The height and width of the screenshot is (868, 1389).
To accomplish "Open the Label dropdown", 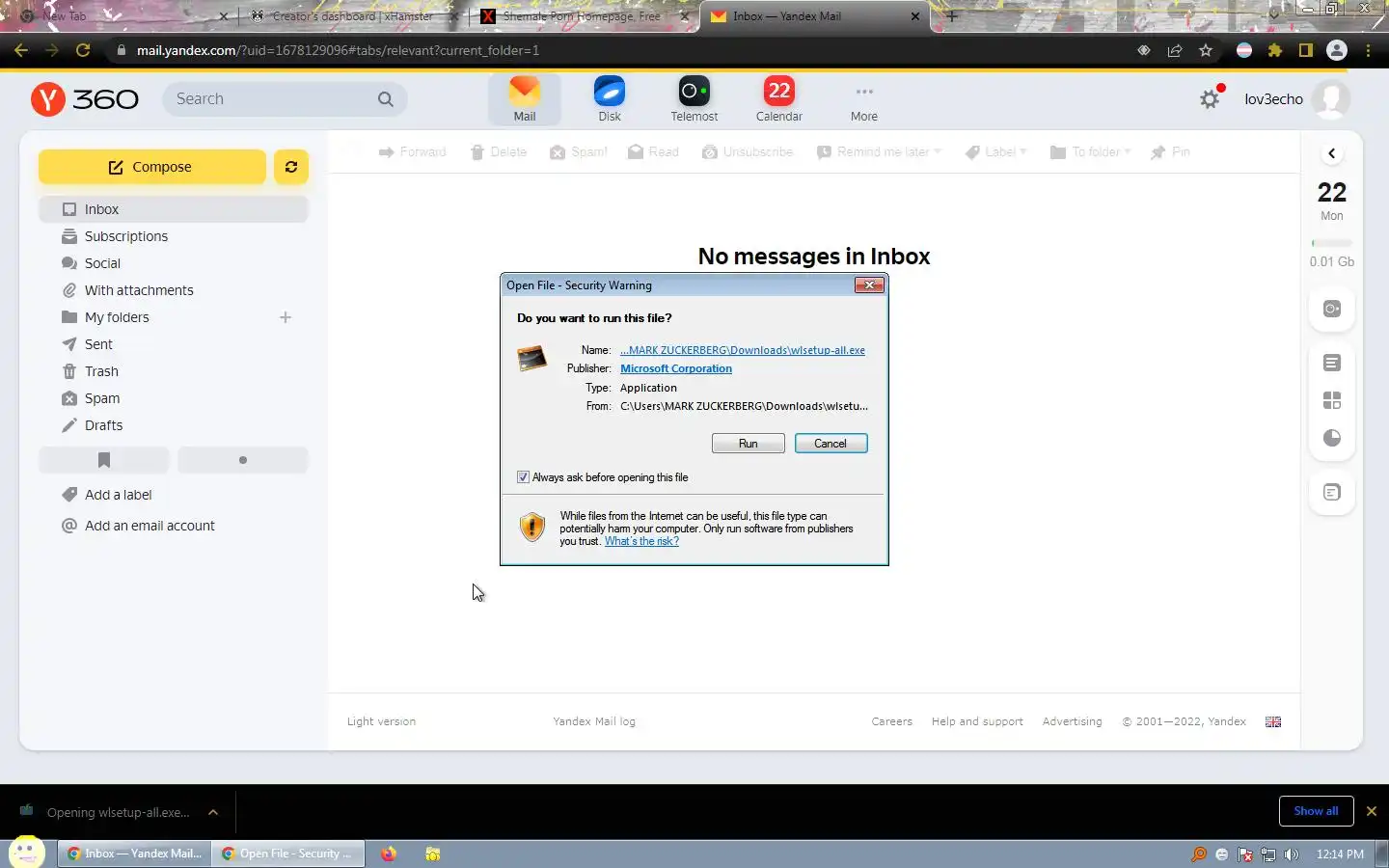I will tap(996, 152).
